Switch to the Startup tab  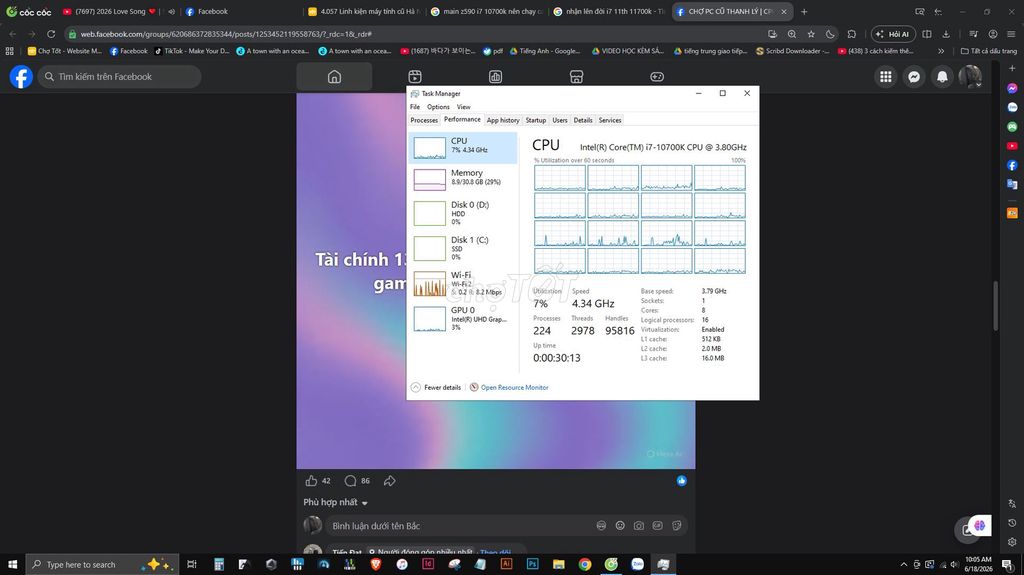click(x=536, y=120)
